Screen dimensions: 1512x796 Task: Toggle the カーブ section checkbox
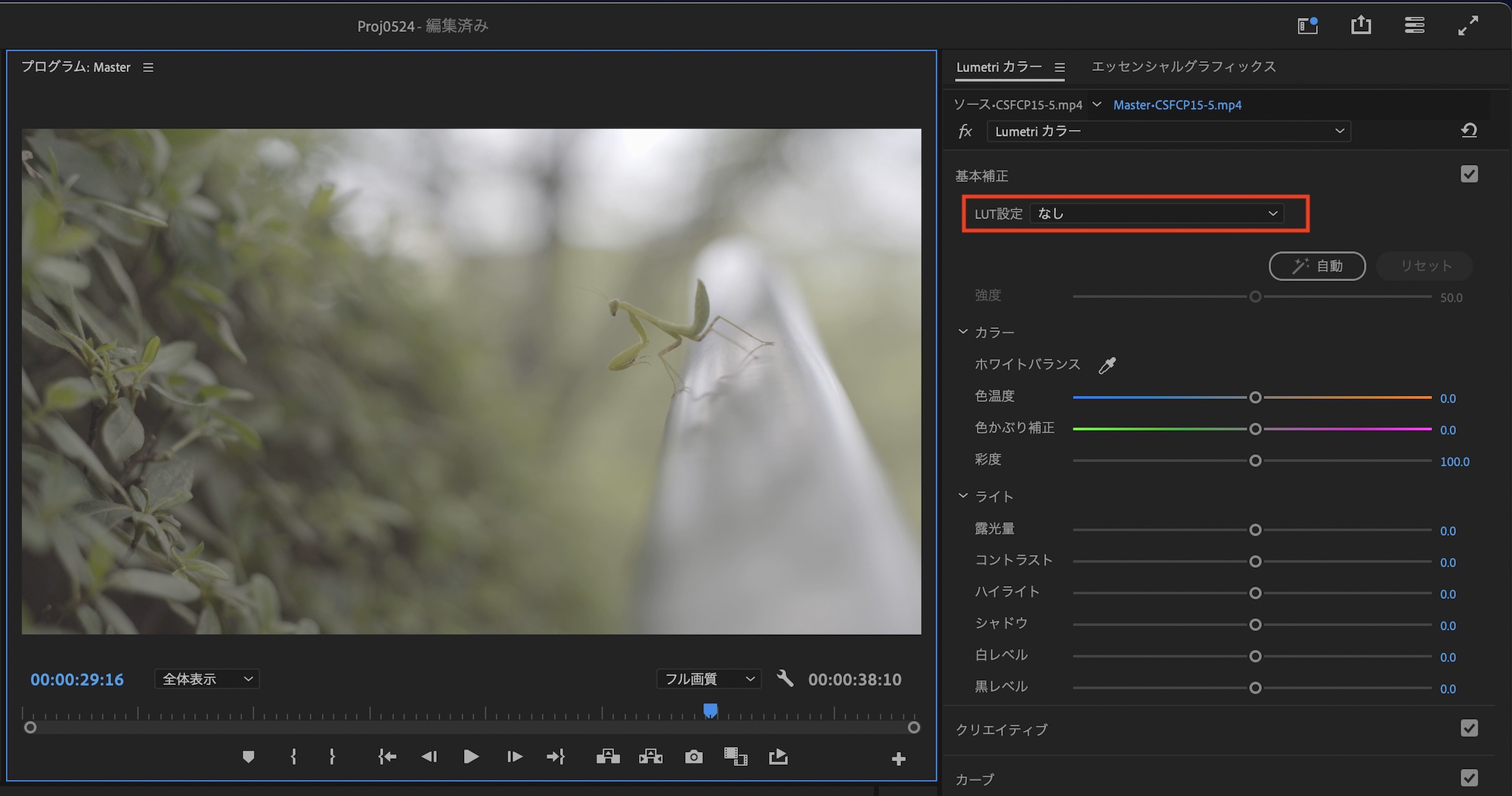[1469, 778]
